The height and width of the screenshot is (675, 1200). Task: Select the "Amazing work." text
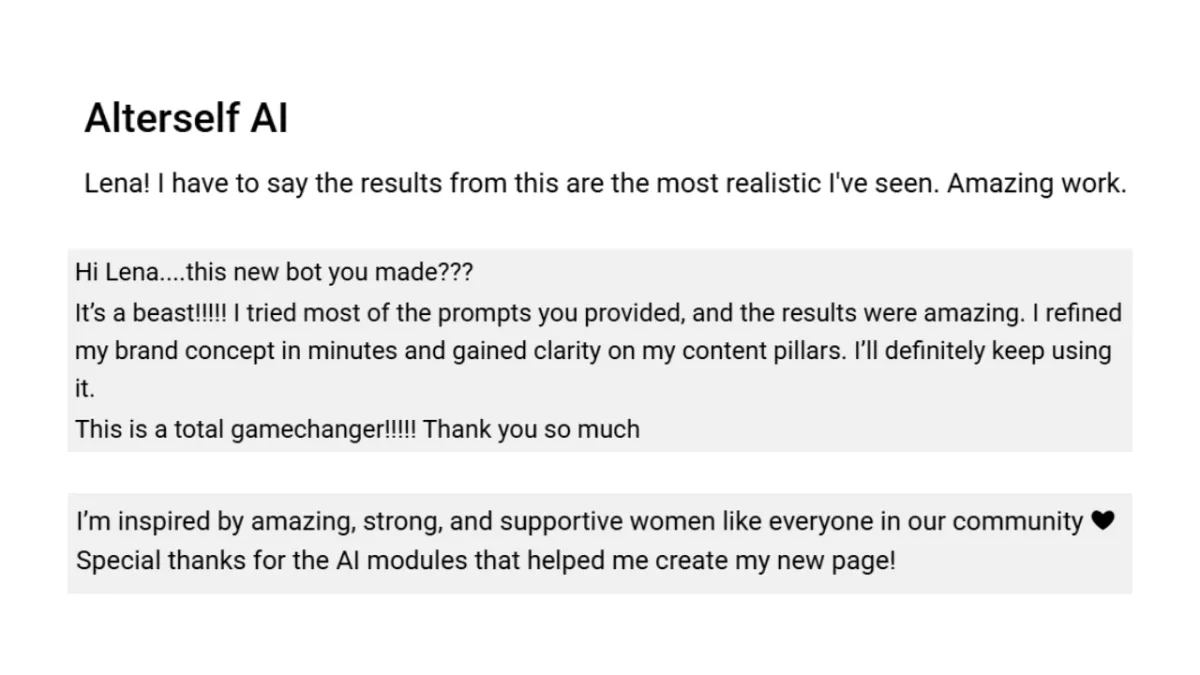coord(1036,184)
